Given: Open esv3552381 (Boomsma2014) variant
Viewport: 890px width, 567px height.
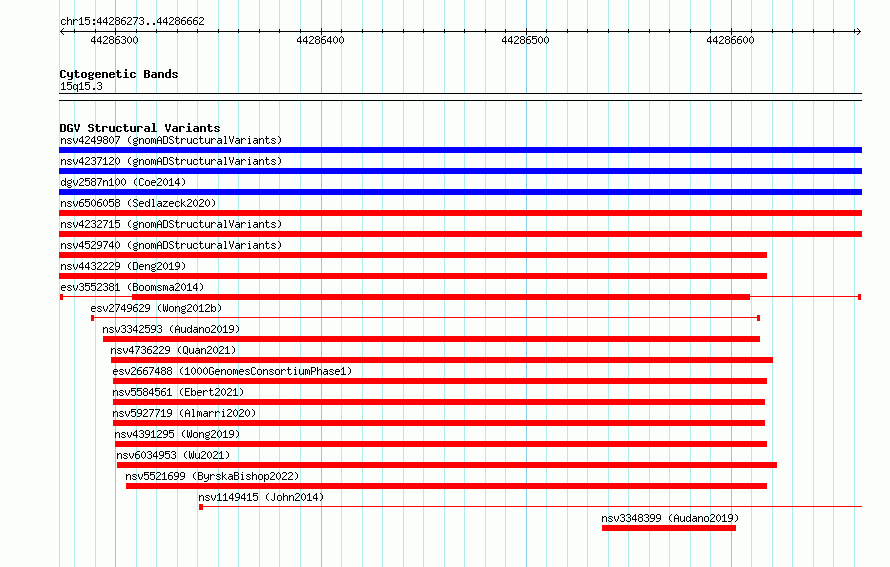Looking at the screenshot, I should (132, 287).
